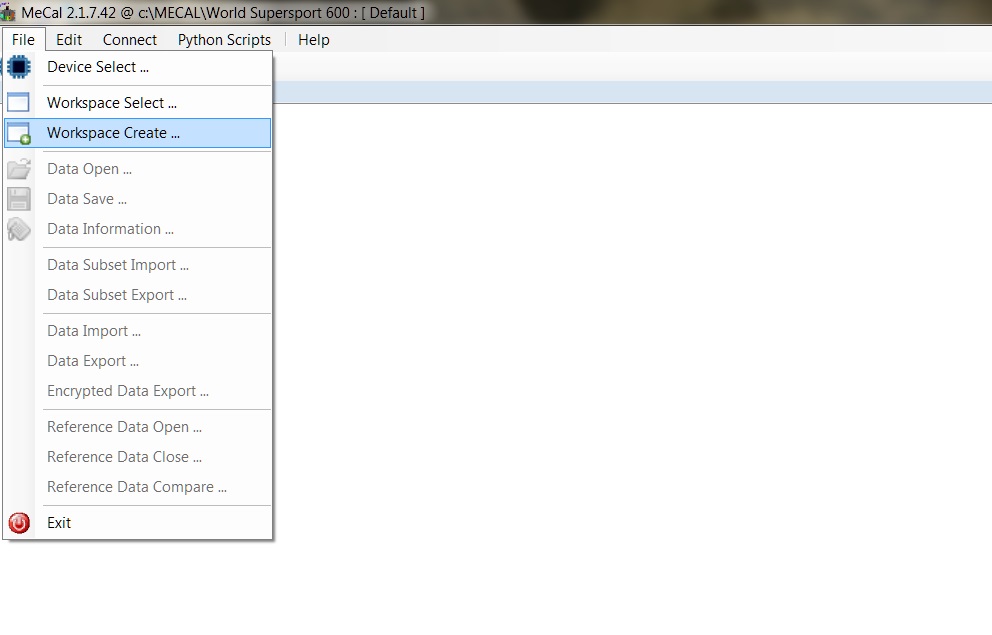Screen dimensions: 992x635
Task: Open the Help menu
Action: tap(314, 40)
